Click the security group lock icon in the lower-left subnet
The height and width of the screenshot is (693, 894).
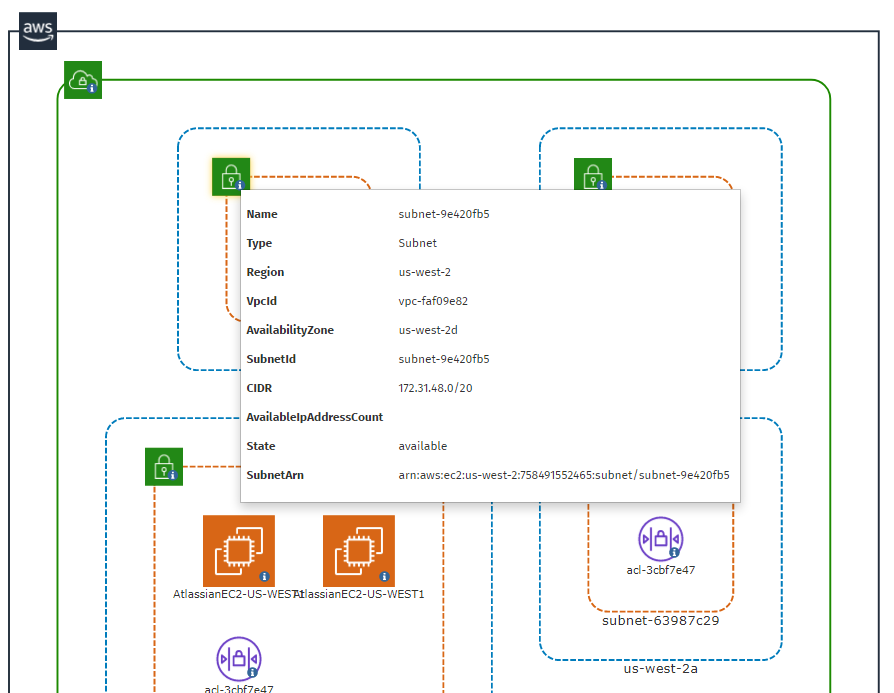pyautogui.click(x=164, y=466)
